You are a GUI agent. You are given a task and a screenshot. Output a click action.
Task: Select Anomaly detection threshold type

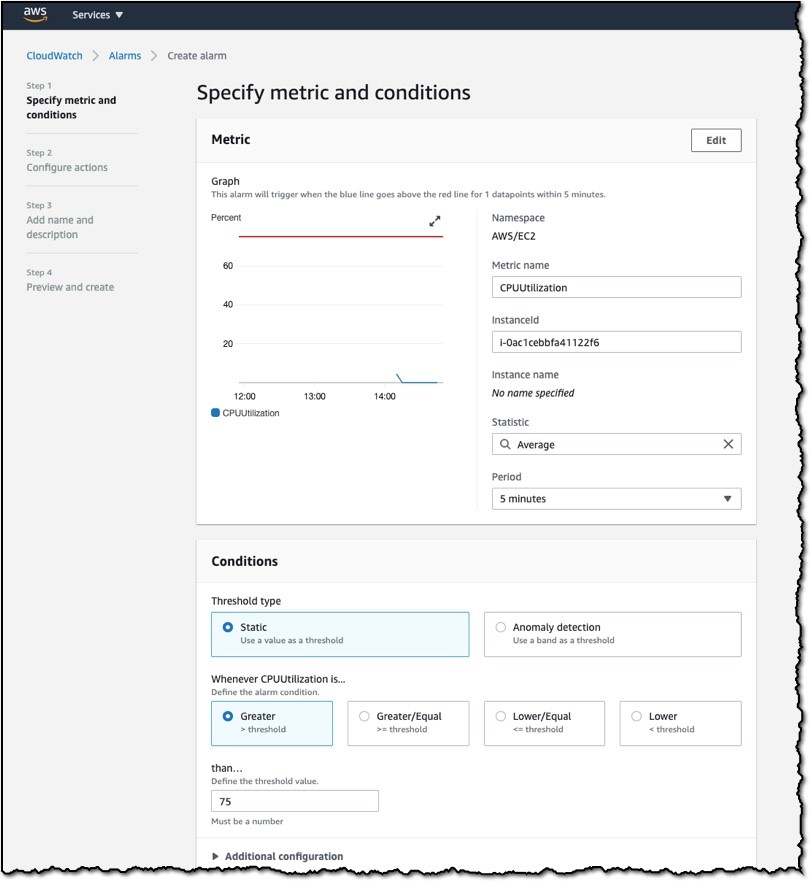pyautogui.click(x=612, y=634)
